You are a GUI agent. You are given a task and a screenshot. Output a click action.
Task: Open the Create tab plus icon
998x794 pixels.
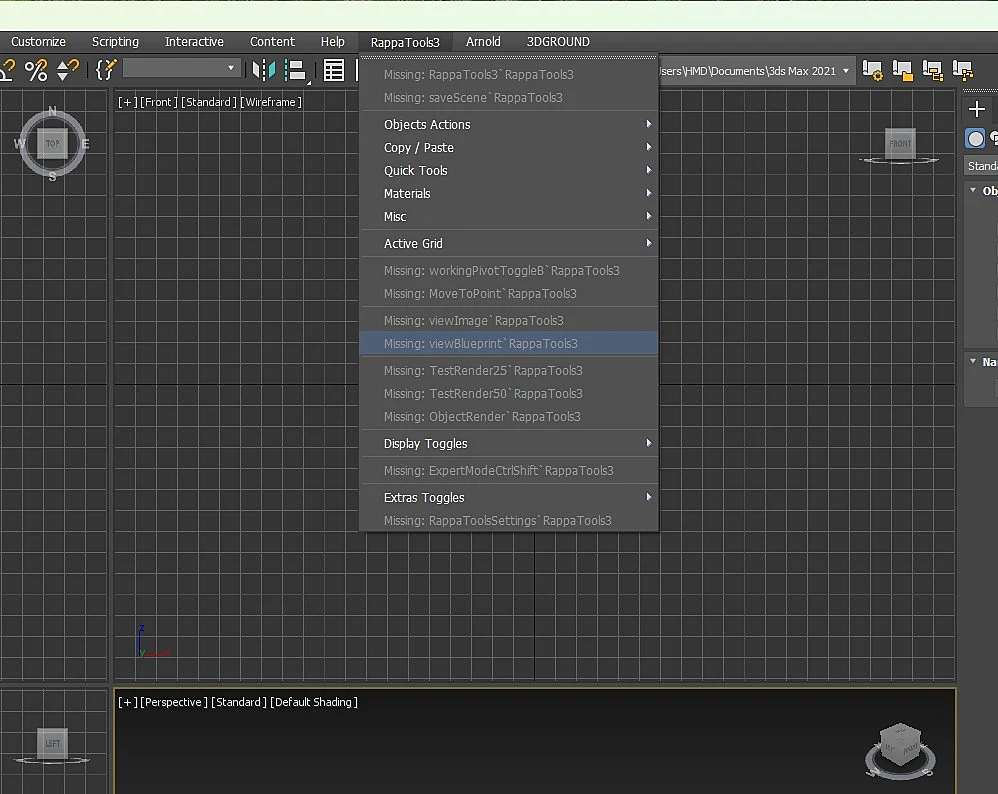(976, 109)
